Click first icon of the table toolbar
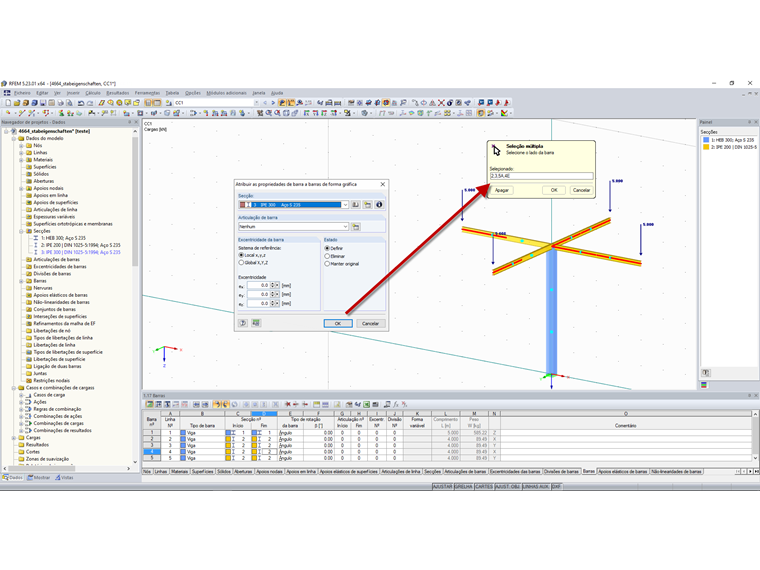Image resolution: width=760 pixels, height=570 pixels. point(149,404)
